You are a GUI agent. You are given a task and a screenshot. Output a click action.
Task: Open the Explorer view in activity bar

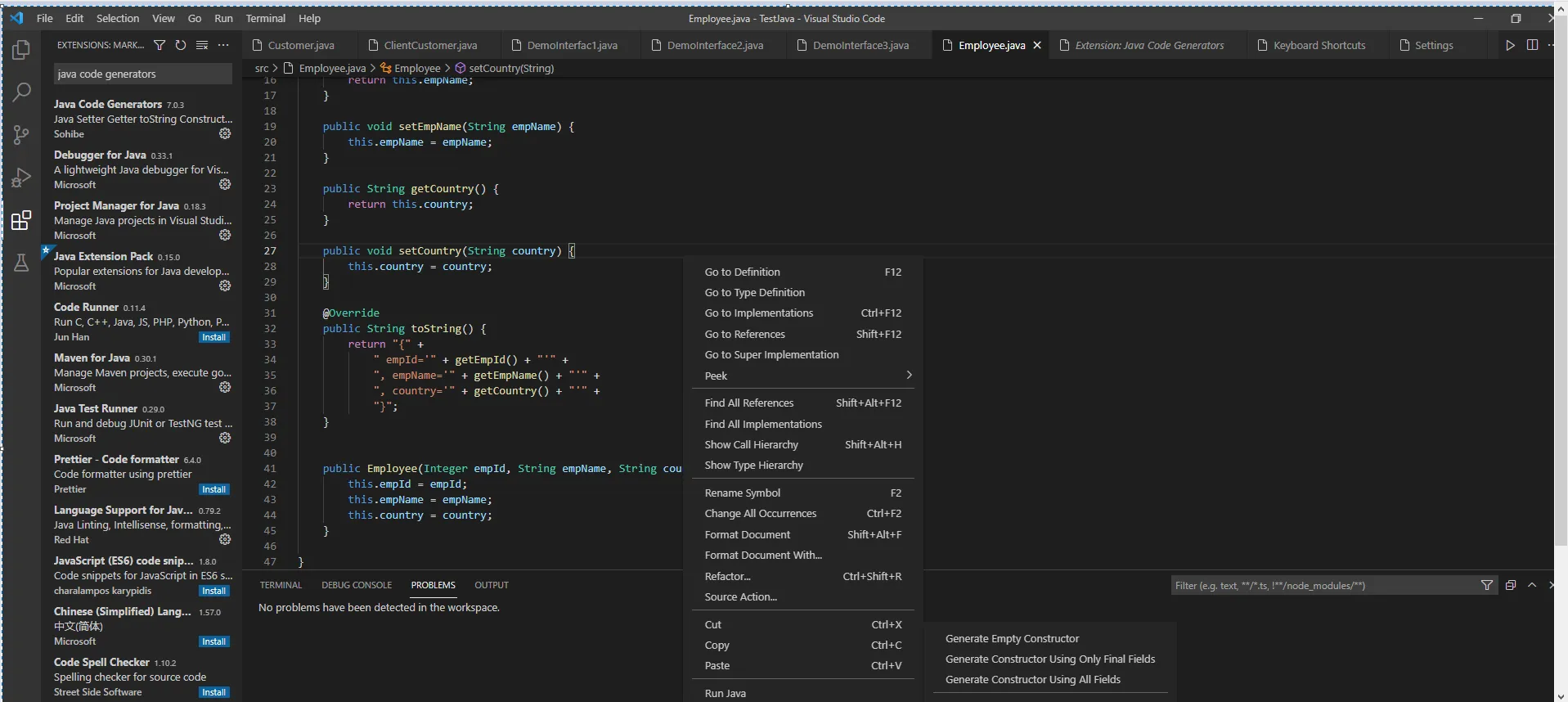pos(21,51)
